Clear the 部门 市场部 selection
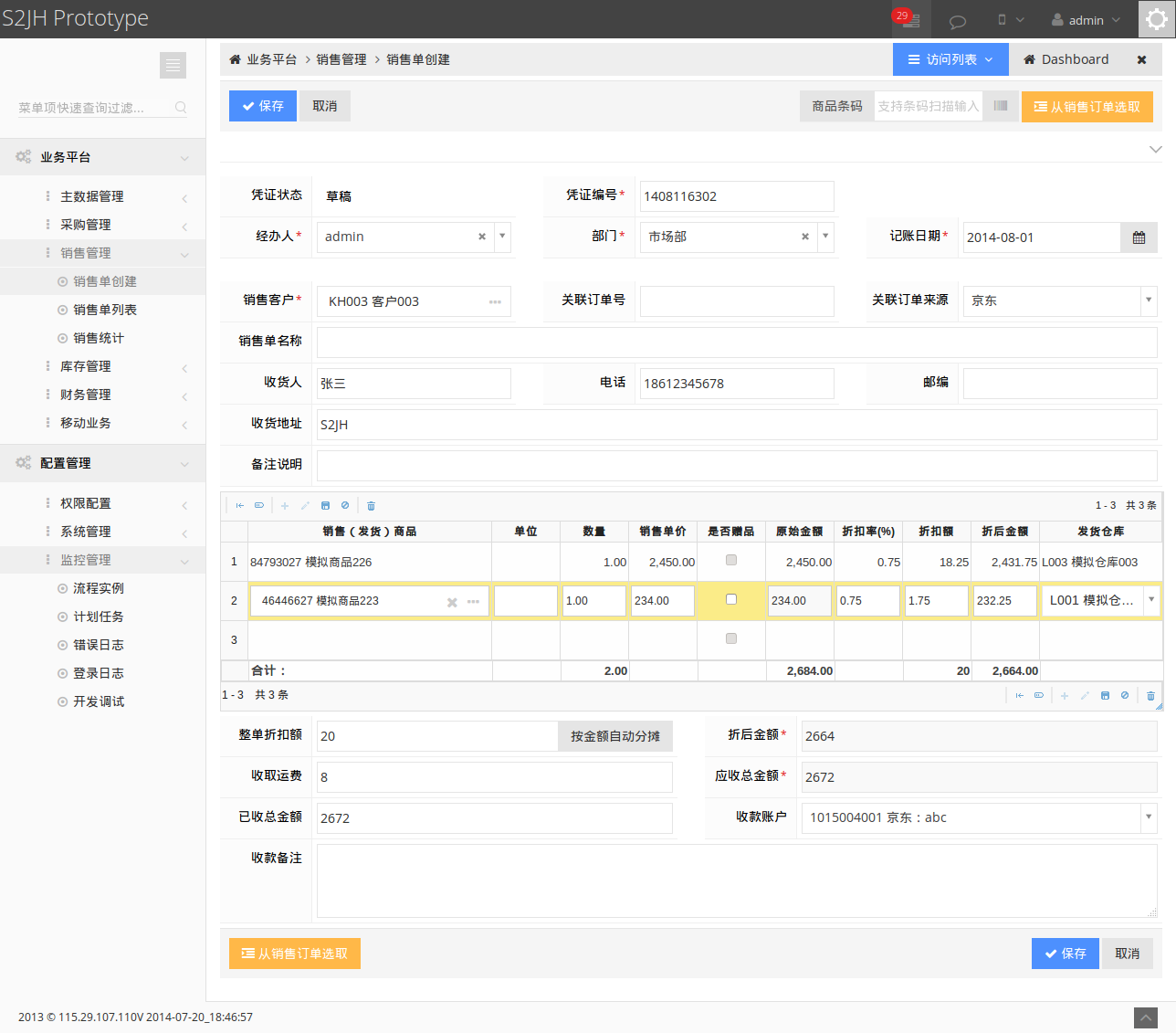Screen dimensions: 1176x1033 [x=805, y=237]
